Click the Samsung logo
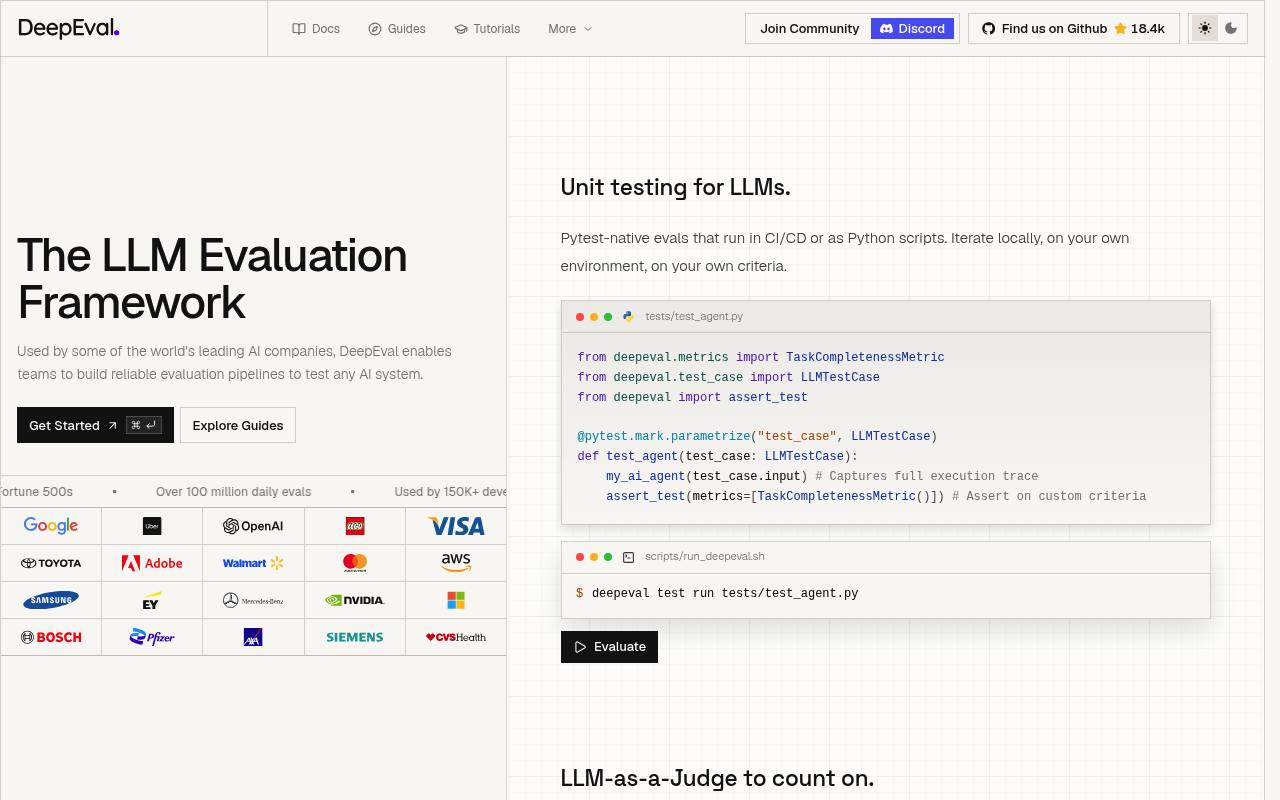Viewport: 1280px width, 800px height. tap(51, 600)
